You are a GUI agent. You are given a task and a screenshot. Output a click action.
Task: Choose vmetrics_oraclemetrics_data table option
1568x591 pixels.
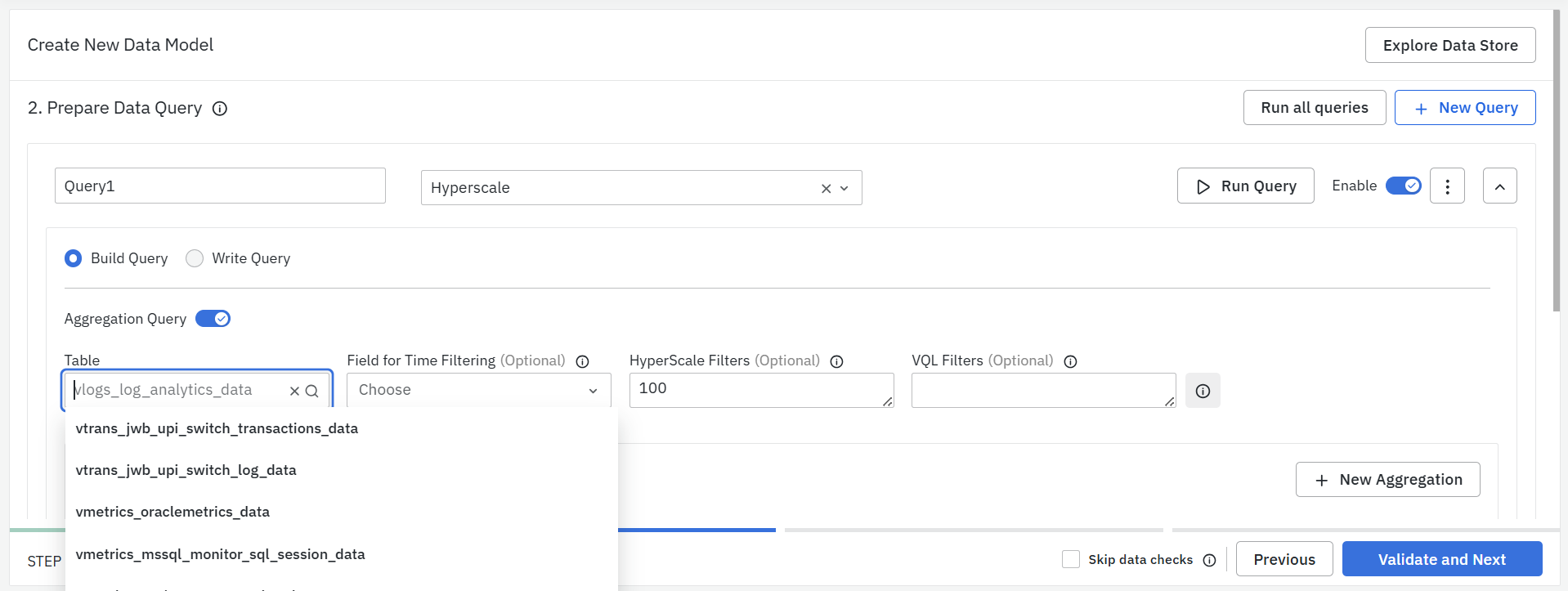172,512
